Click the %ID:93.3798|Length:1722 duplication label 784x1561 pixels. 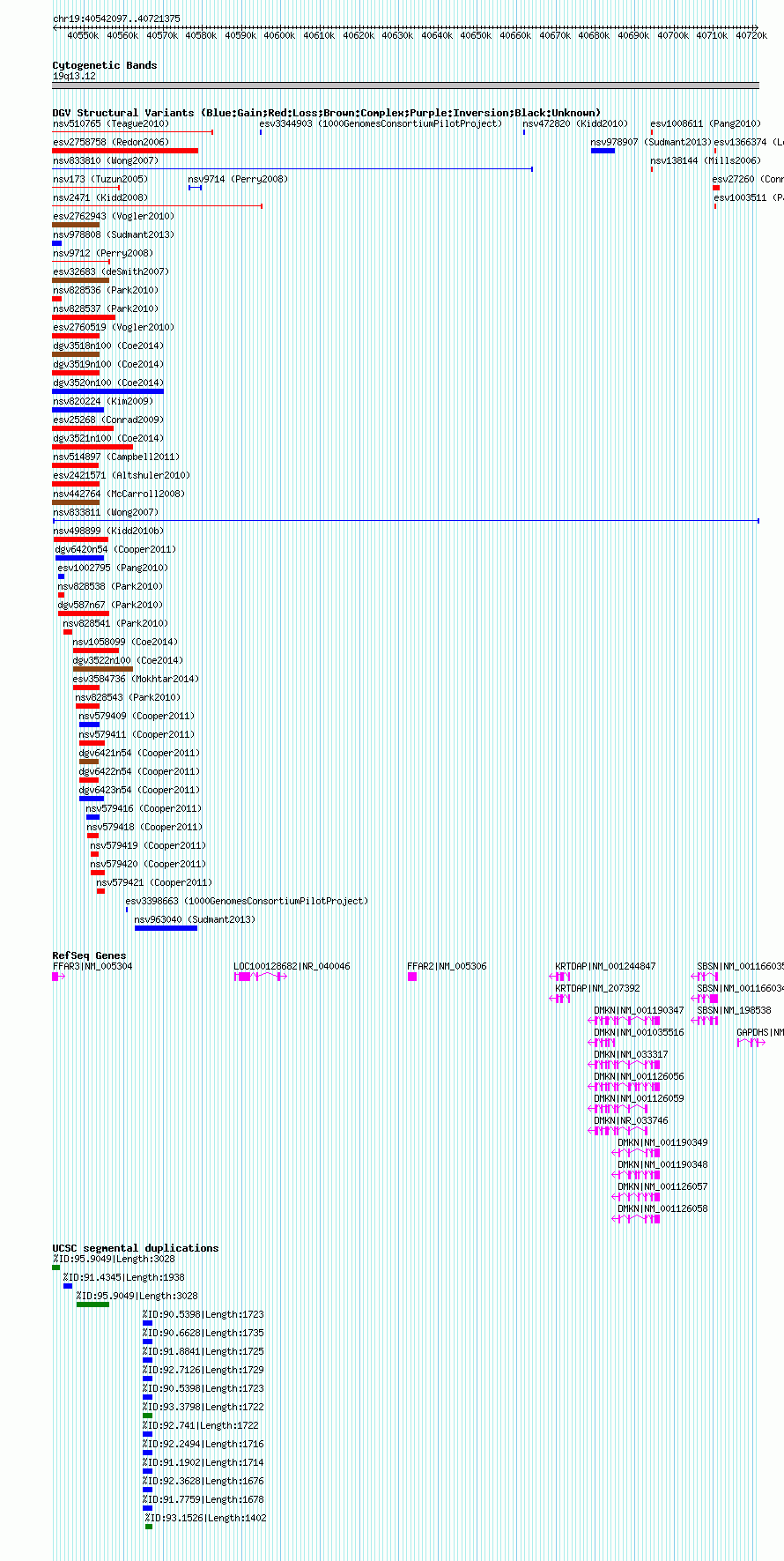[x=203, y=1407]
